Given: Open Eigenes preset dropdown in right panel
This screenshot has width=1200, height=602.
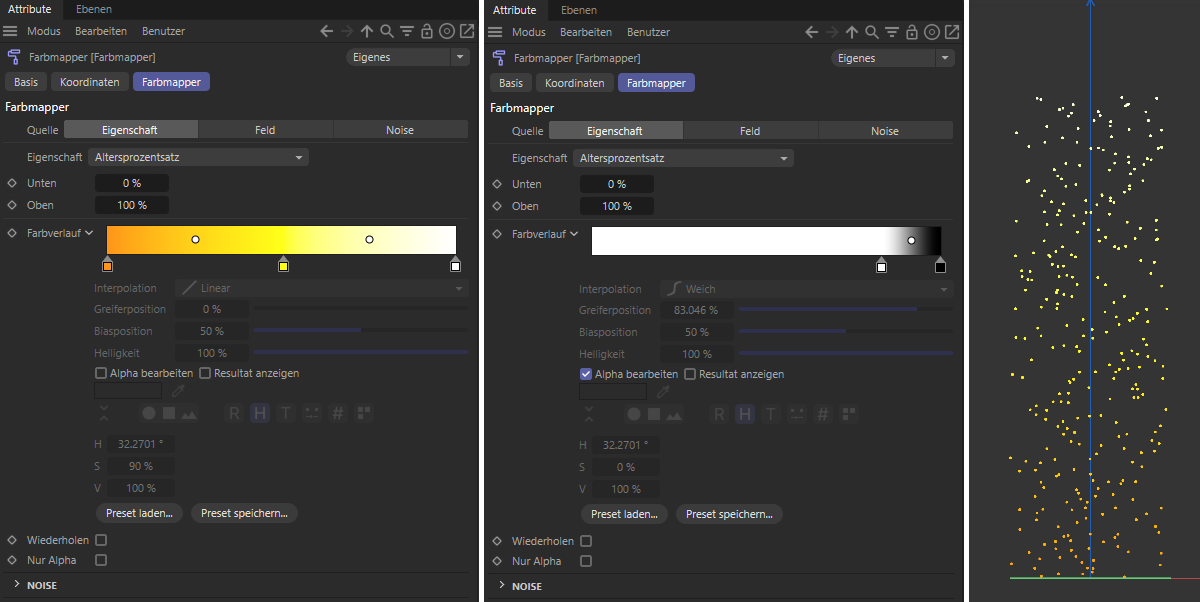Looking at the screenshot, I should click(894, 58).
